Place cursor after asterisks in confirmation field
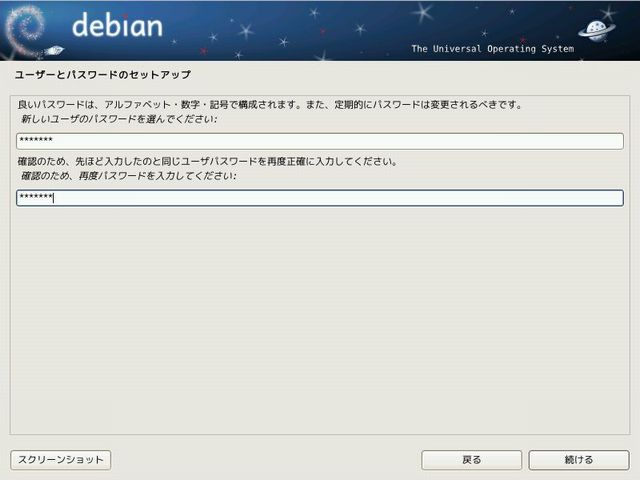The height and width of the screenshot is (480, 640). (x=53, y=198)
